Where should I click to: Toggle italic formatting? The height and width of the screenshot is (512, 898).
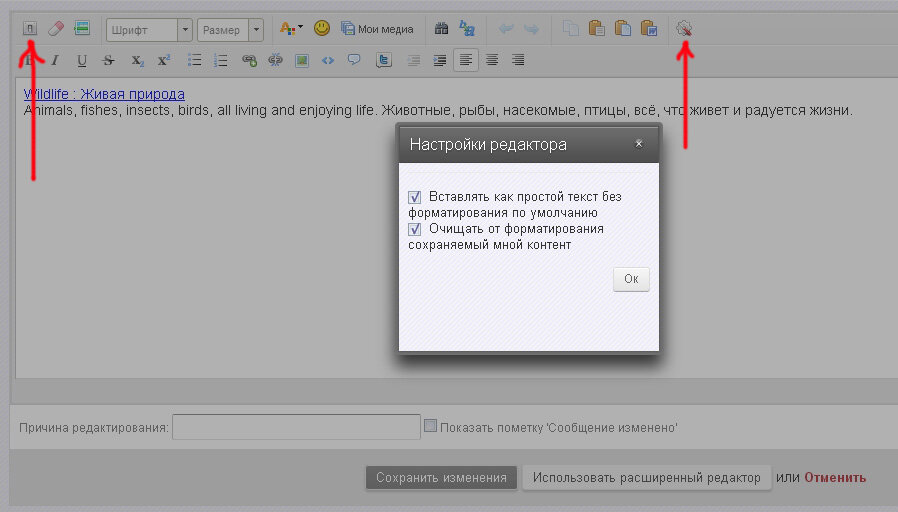(x=56, y=60)
